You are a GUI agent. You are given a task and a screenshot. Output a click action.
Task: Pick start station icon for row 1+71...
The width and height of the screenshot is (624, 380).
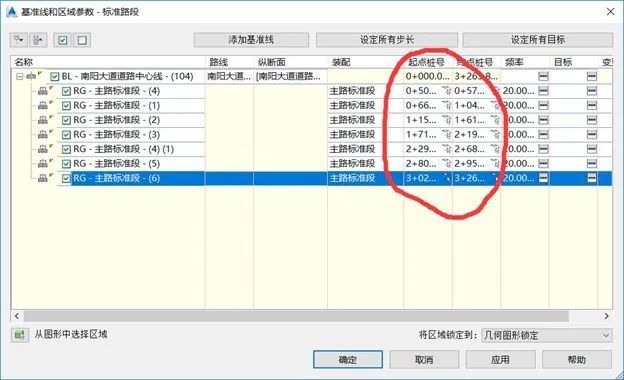tap(447, 134)
